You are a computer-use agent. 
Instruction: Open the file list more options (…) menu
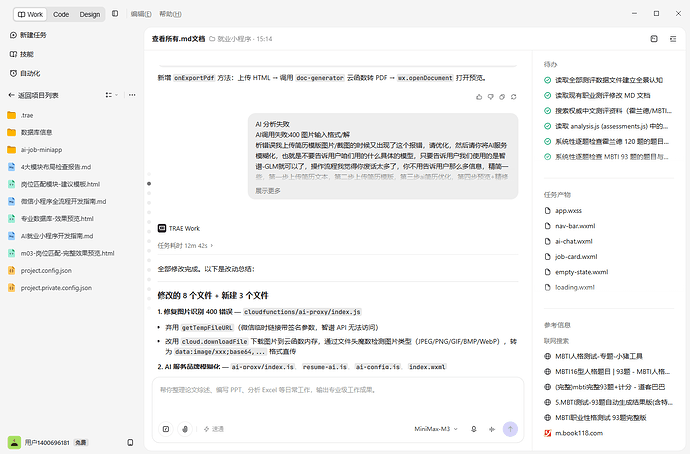(132, 95)
